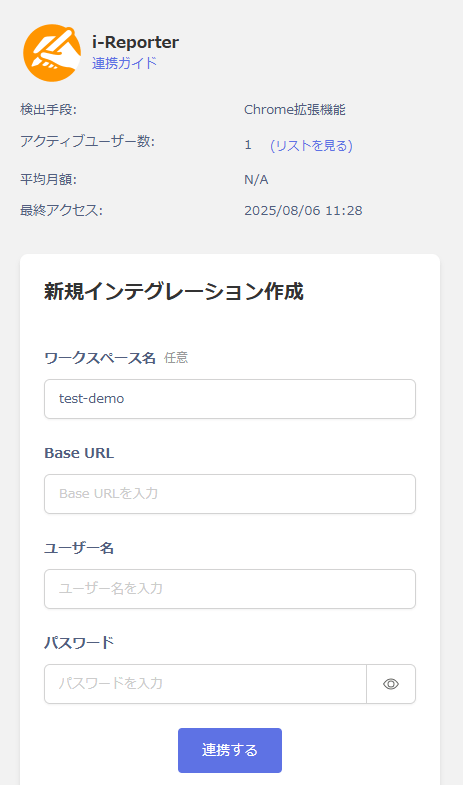Screen dimensions: 463x785
Task: Click the ワークスペース名 field label
Action: coord(100,358)
